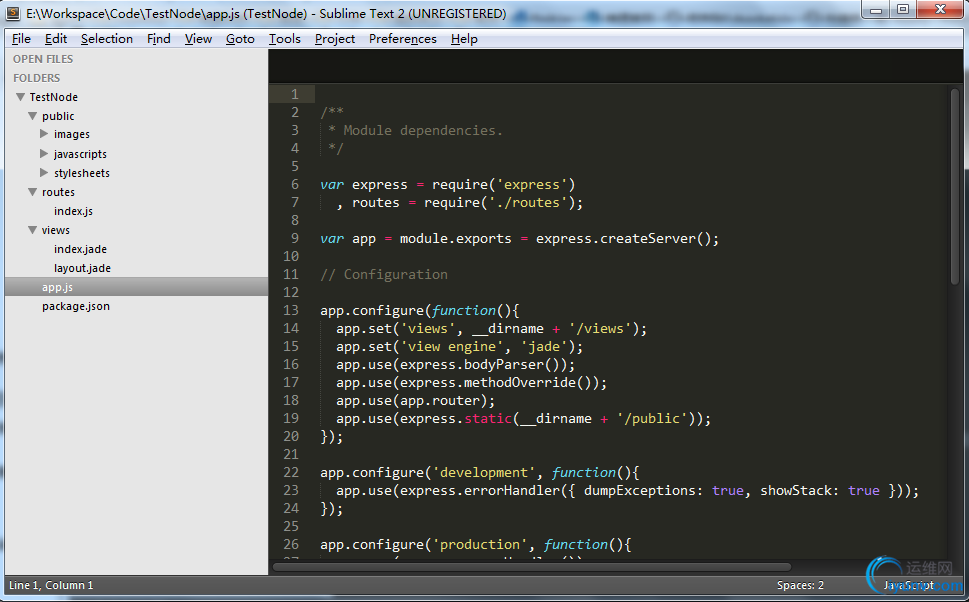Screen dimensions: 969x602
Task: Expand the javascripts folder arrow
Action: pyautogui.click(x=44, y=153)
